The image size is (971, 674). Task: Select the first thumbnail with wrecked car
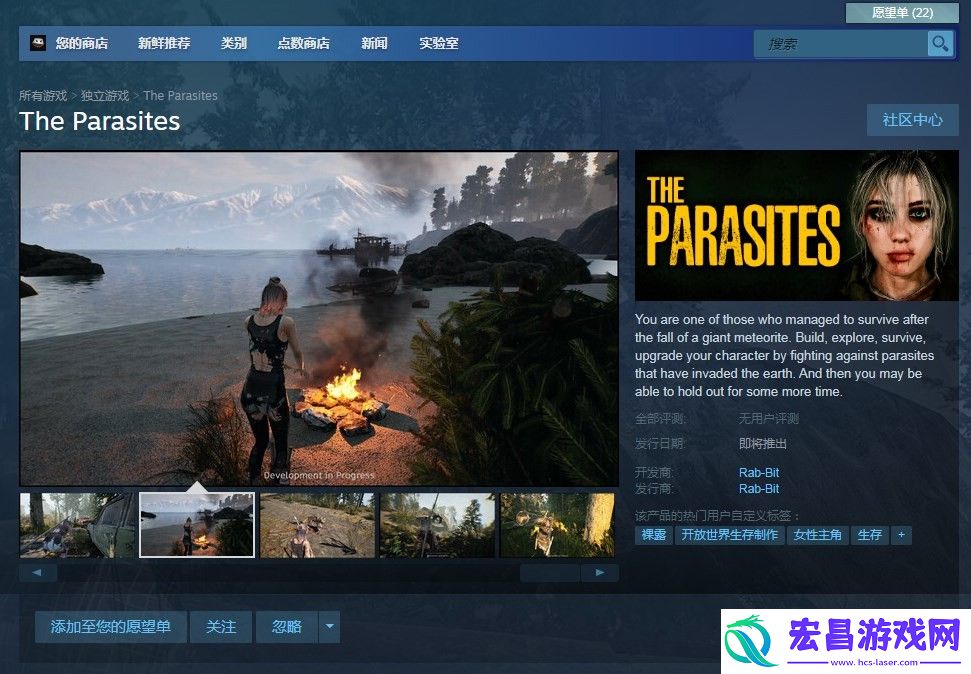(x=77, y=525)
